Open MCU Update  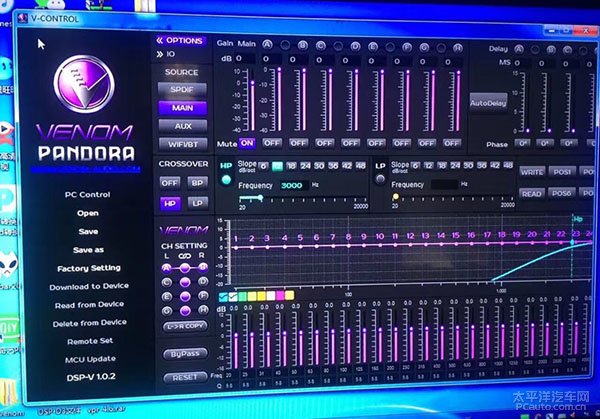(90, 359)
